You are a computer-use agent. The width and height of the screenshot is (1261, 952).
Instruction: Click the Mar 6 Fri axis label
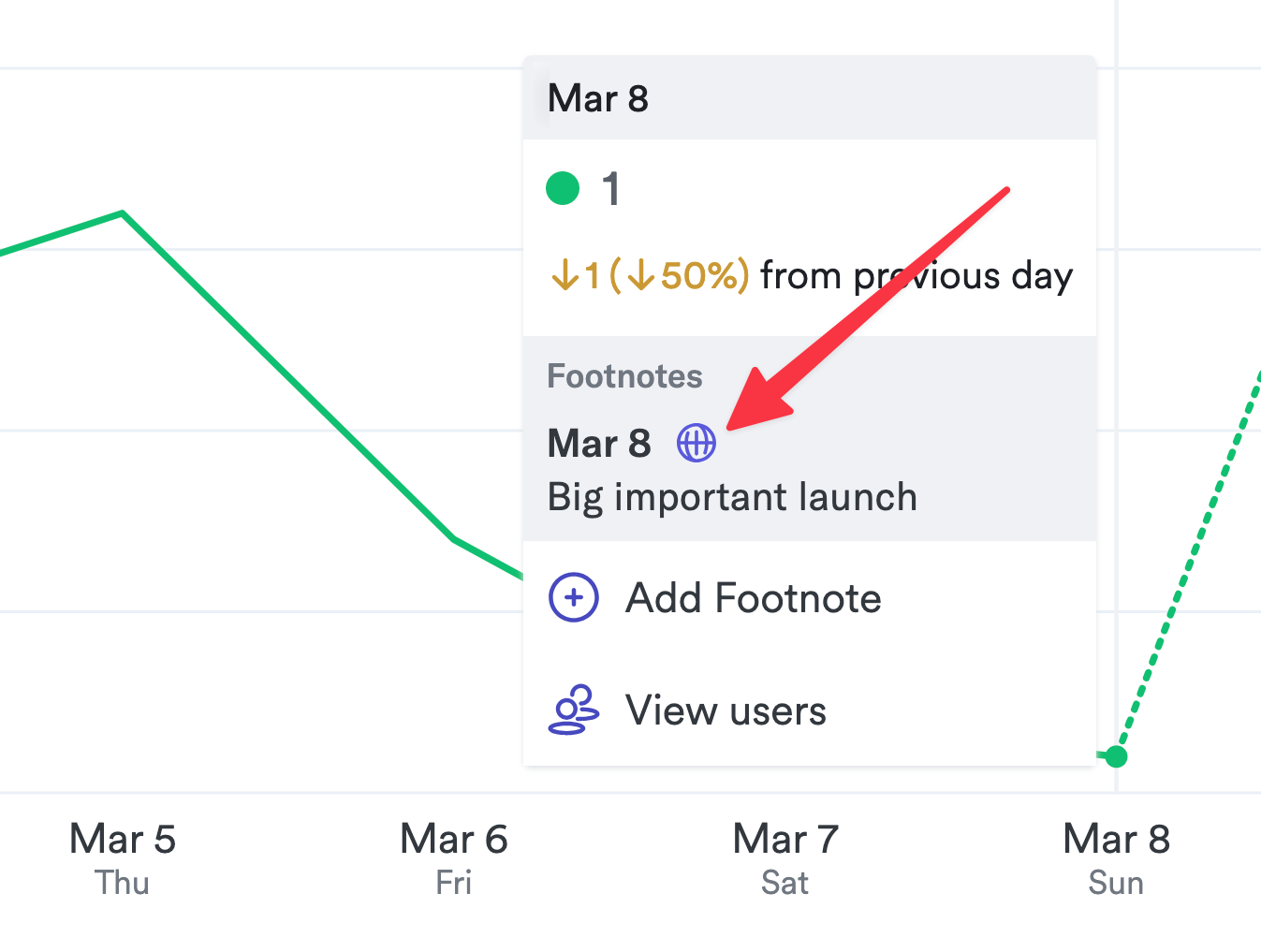pyautogui.click(x=454, y=857)
